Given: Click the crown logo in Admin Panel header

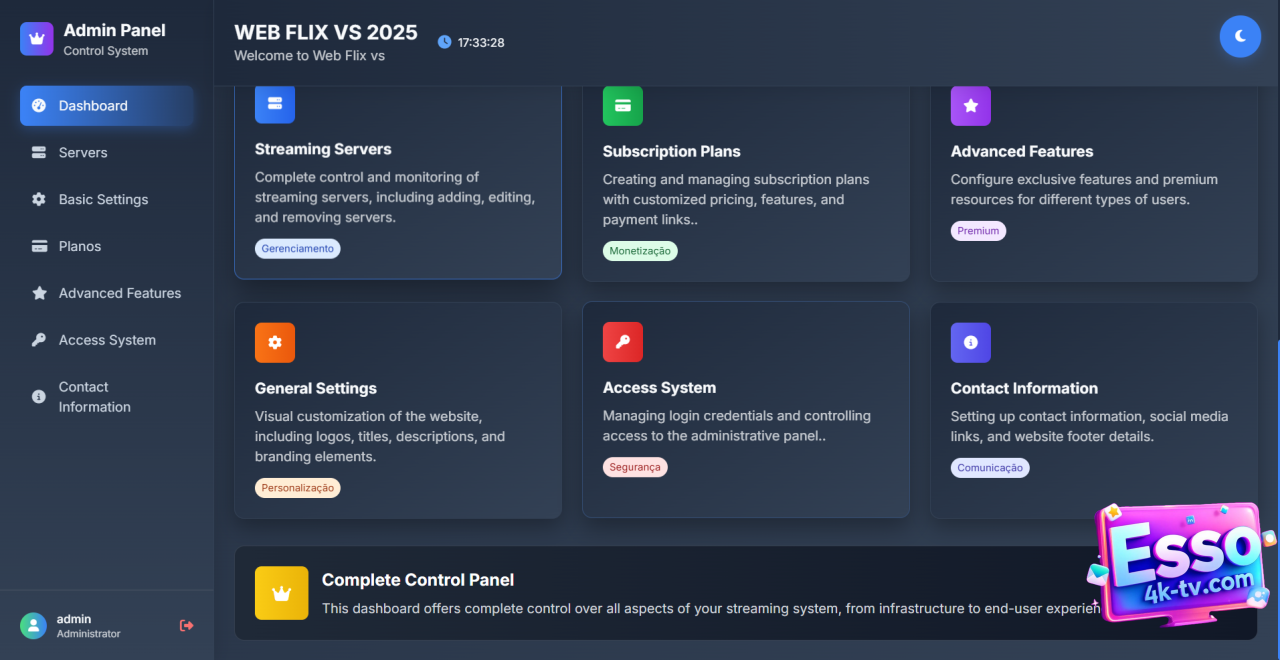Looking at the screenshot, I should click(37, 39).
